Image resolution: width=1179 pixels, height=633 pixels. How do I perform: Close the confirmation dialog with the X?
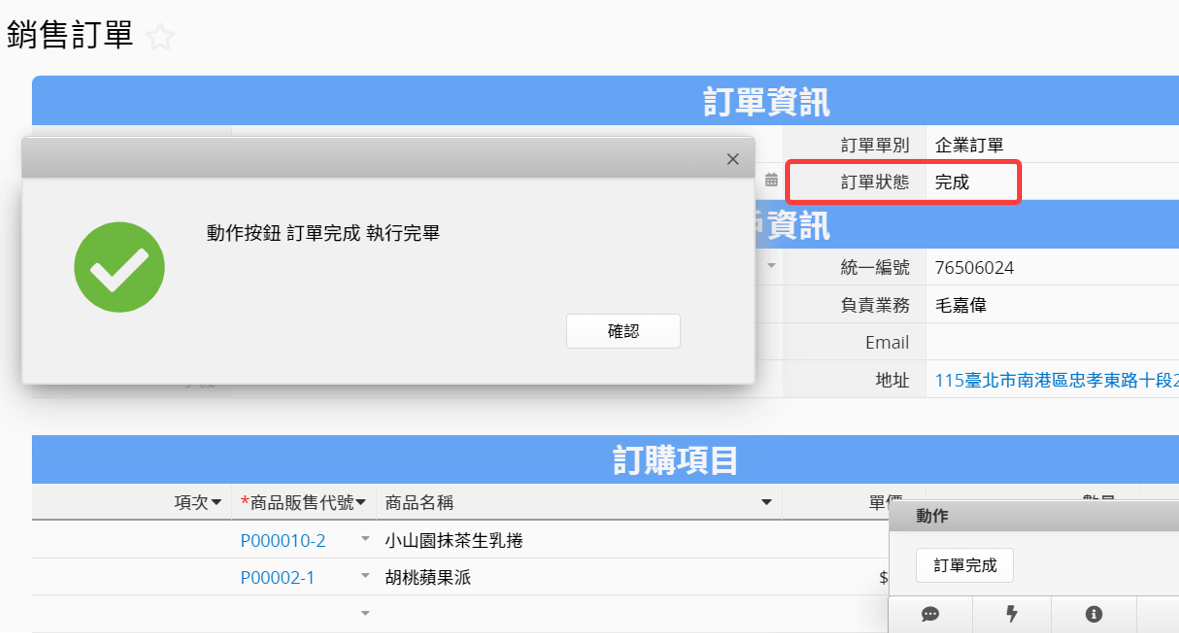(732, 159)
